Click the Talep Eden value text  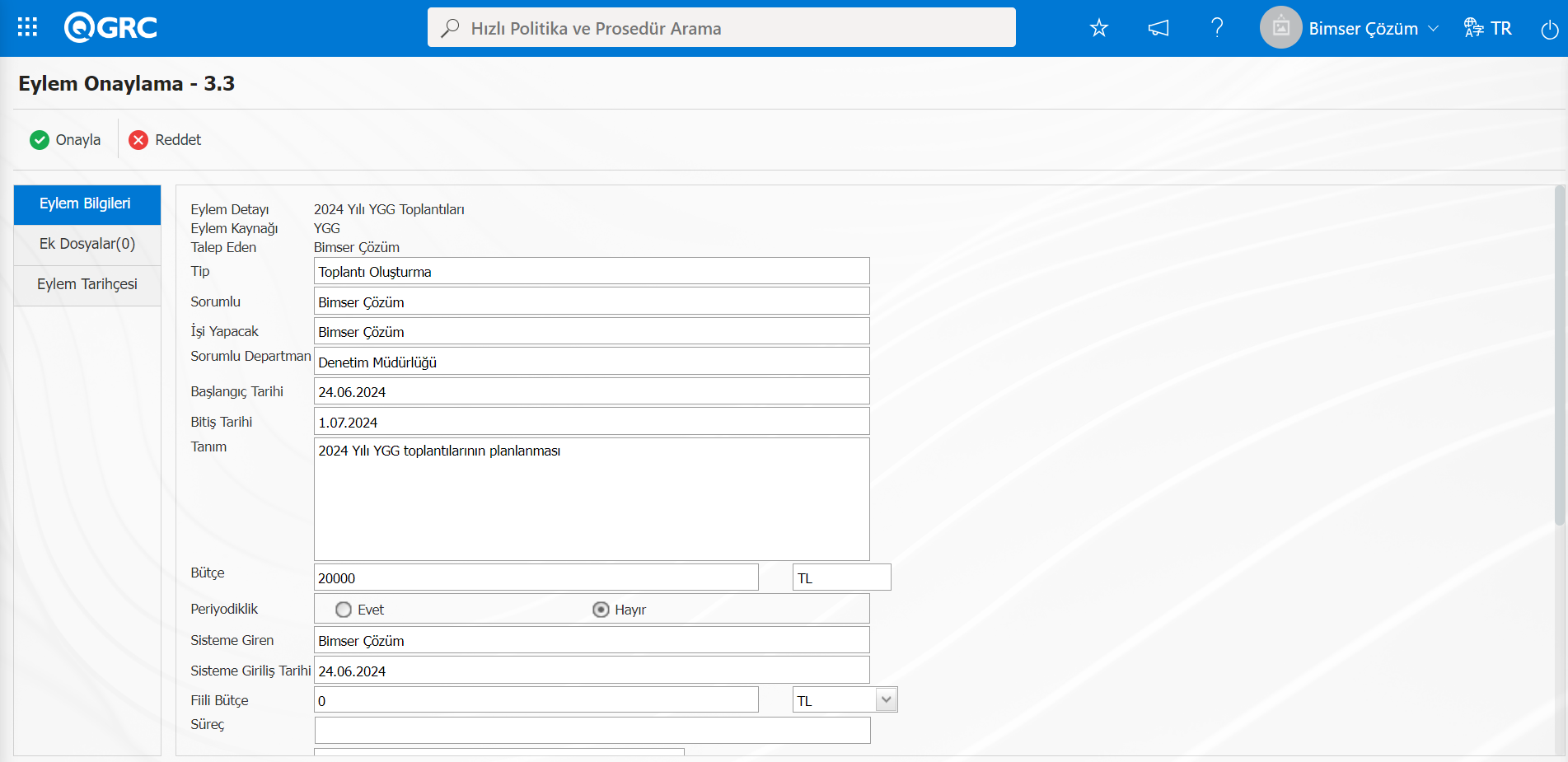point(357,247)
